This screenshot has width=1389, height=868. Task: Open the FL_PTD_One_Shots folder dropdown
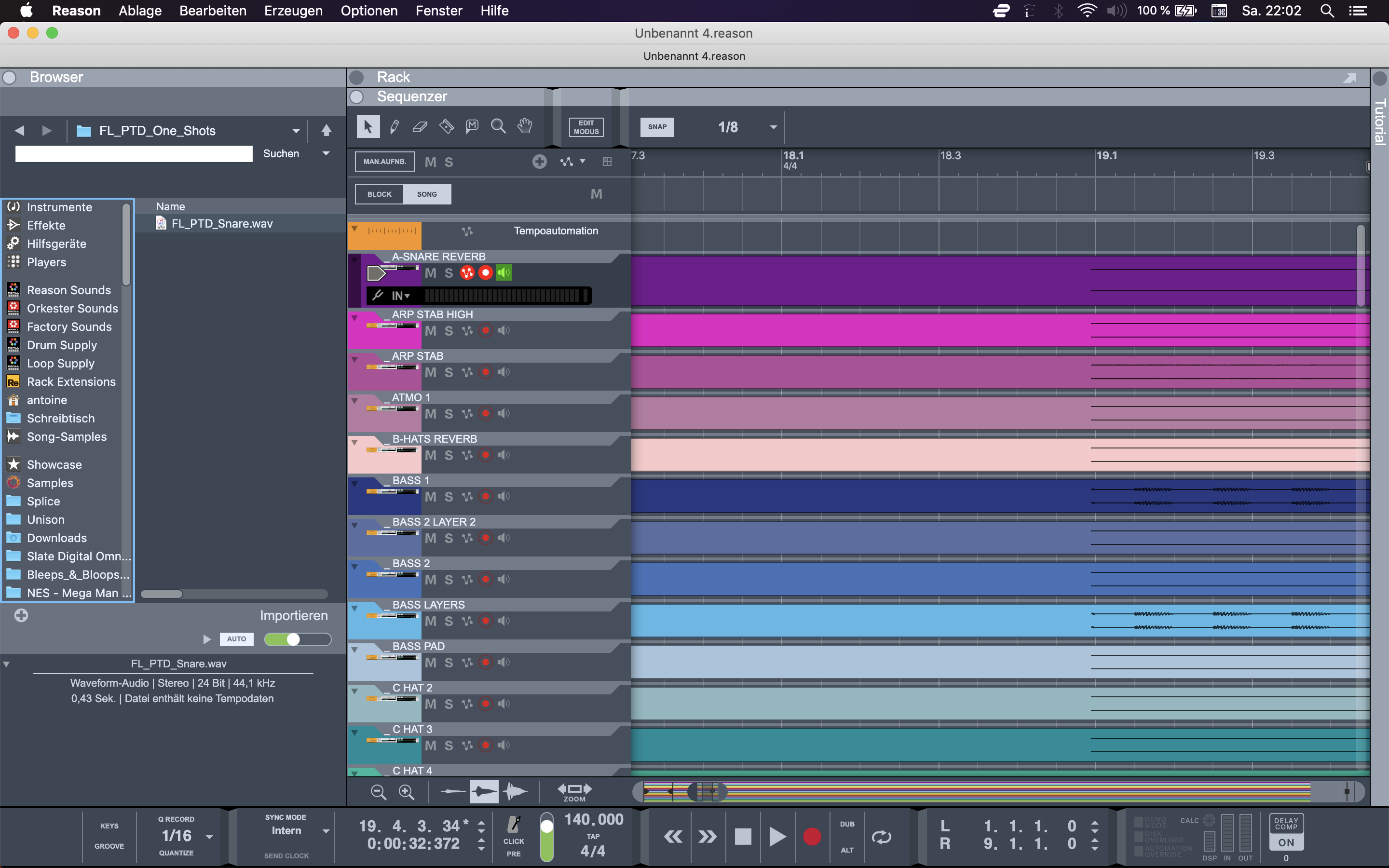pyautogui.click(x=296, y=131)
